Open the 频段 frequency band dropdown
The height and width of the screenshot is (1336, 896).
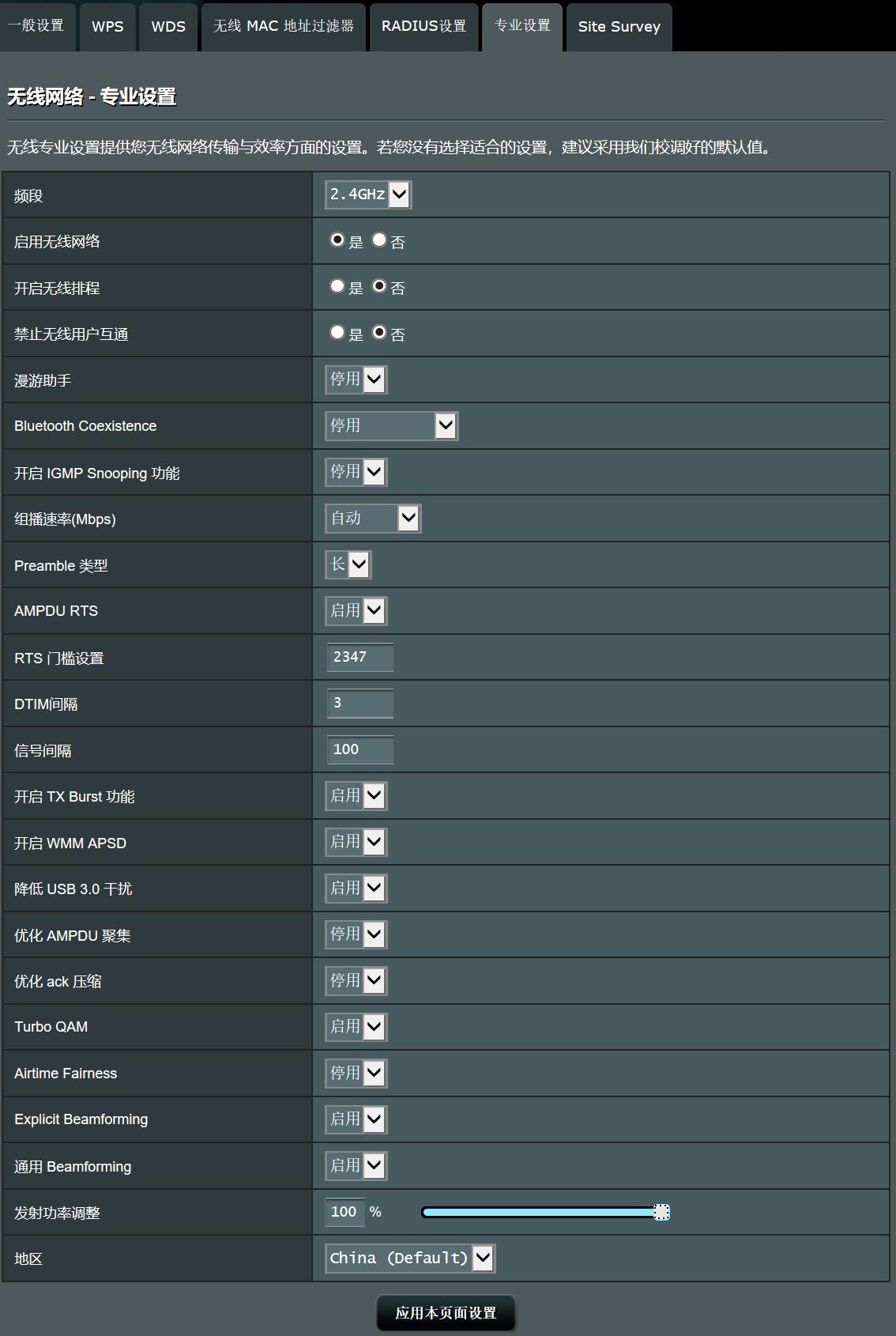pyautogui.click(x=368, y=194)
